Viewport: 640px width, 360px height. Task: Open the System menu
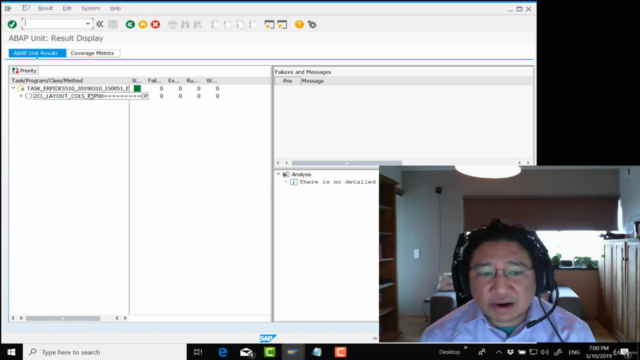click(x=90, y=8)
